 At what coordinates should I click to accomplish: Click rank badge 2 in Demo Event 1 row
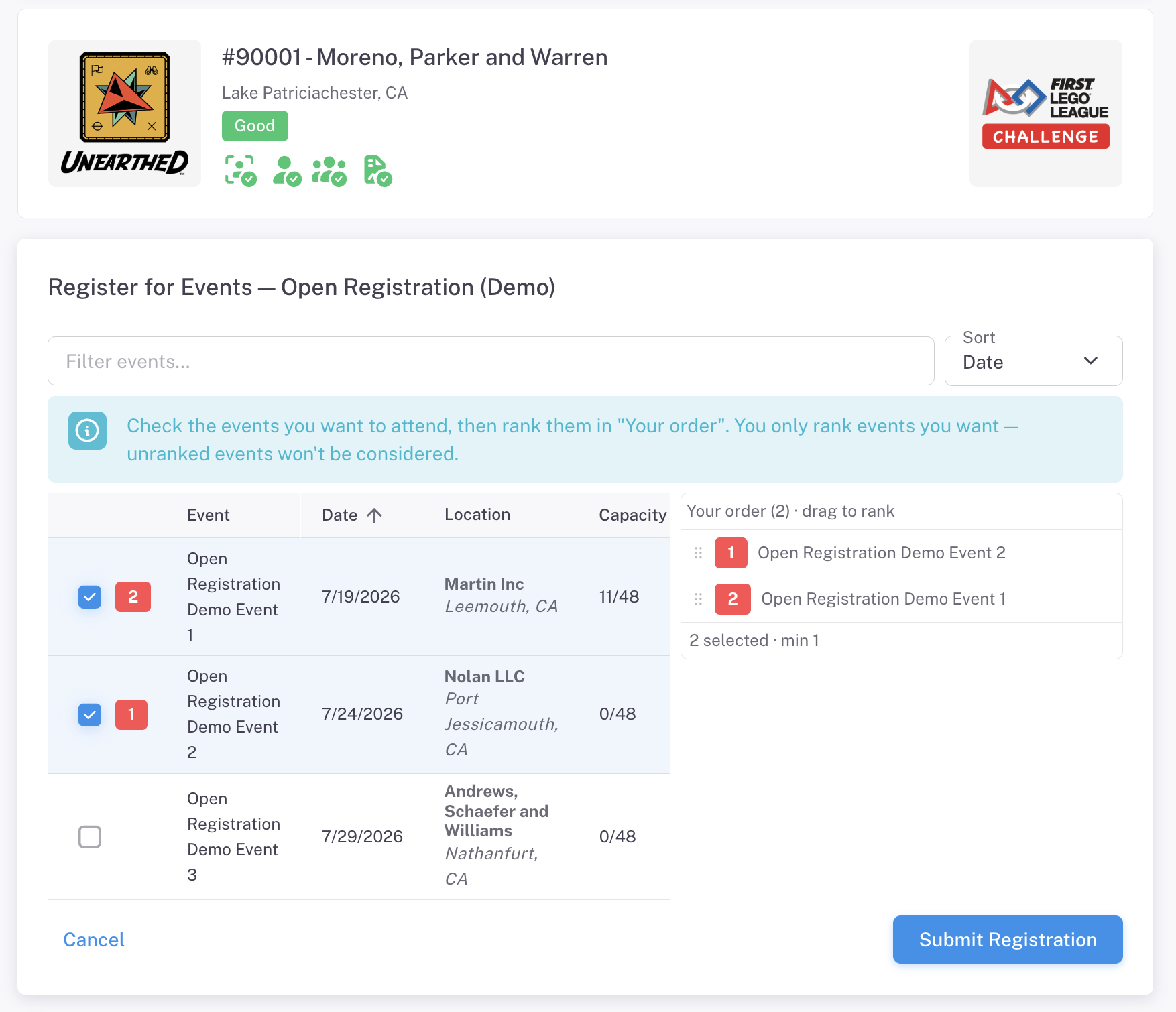[x=133, y=596]
